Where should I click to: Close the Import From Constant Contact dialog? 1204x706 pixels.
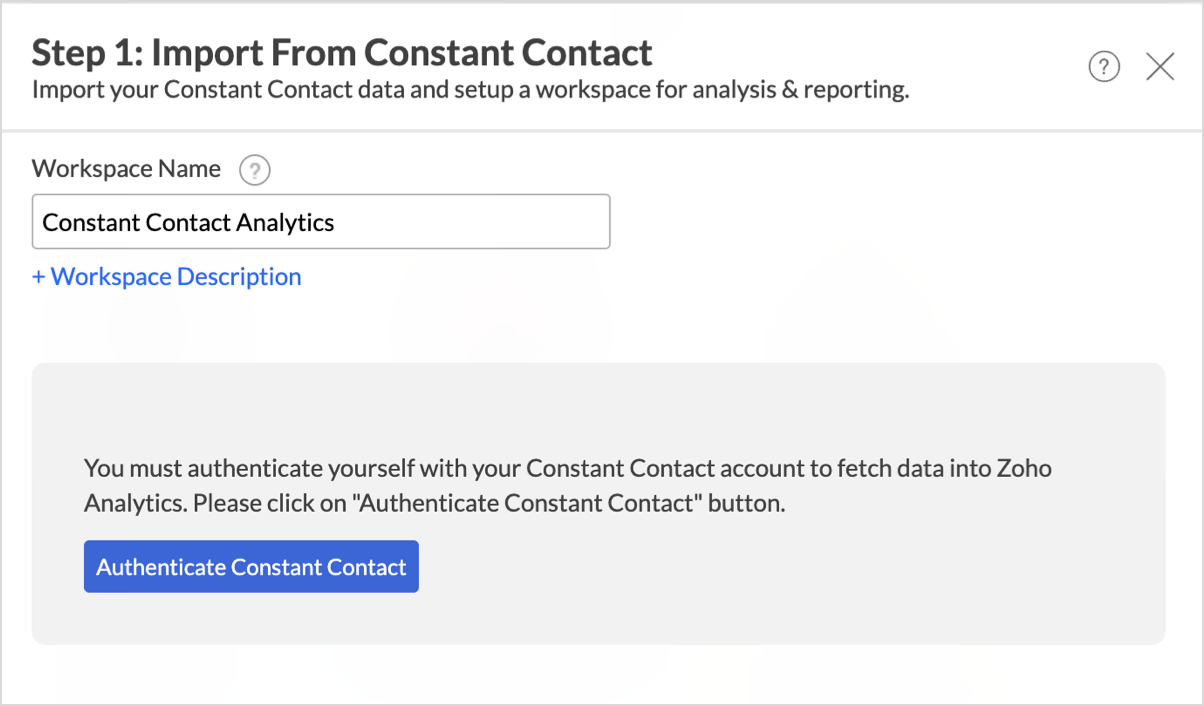pos(1160,67)
